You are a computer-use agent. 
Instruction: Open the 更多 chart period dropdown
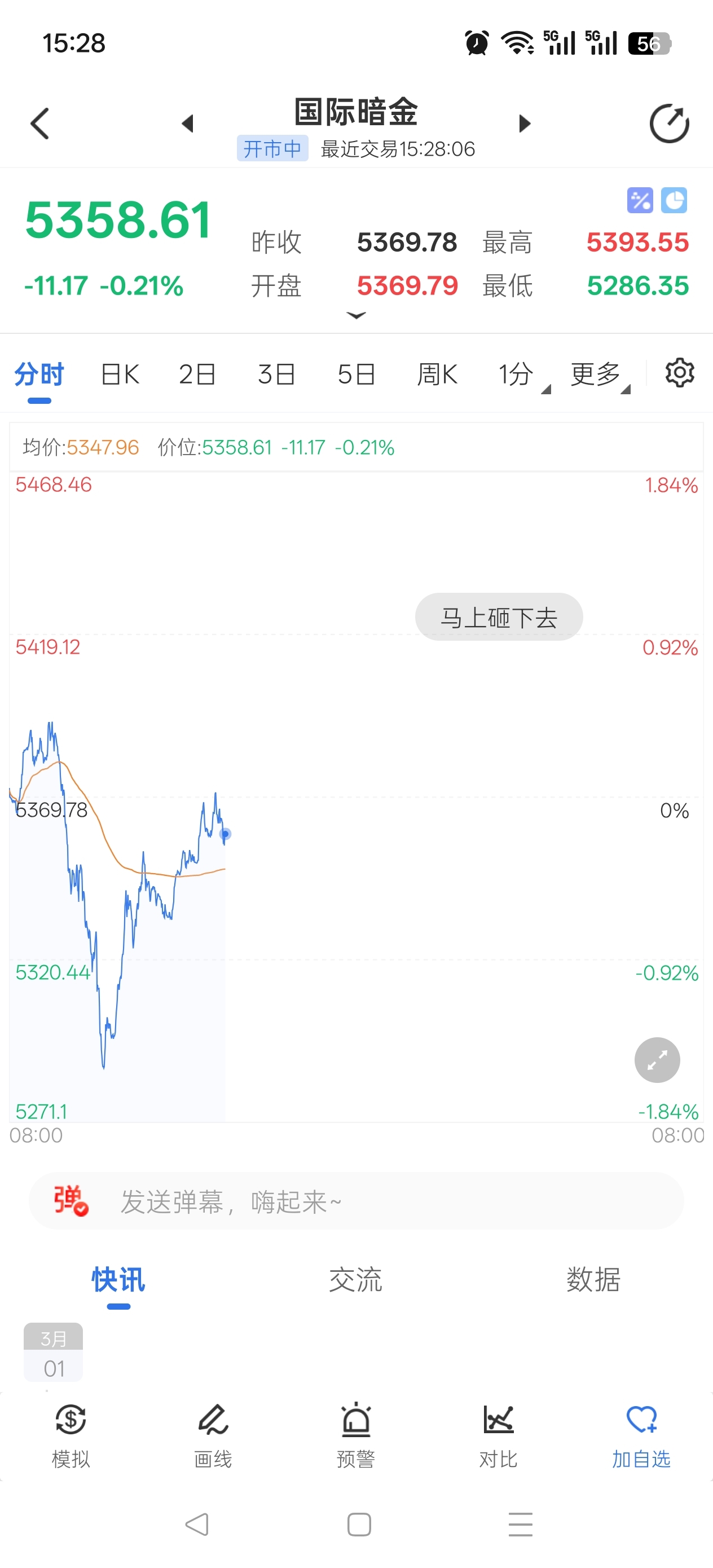click(599, 375)
